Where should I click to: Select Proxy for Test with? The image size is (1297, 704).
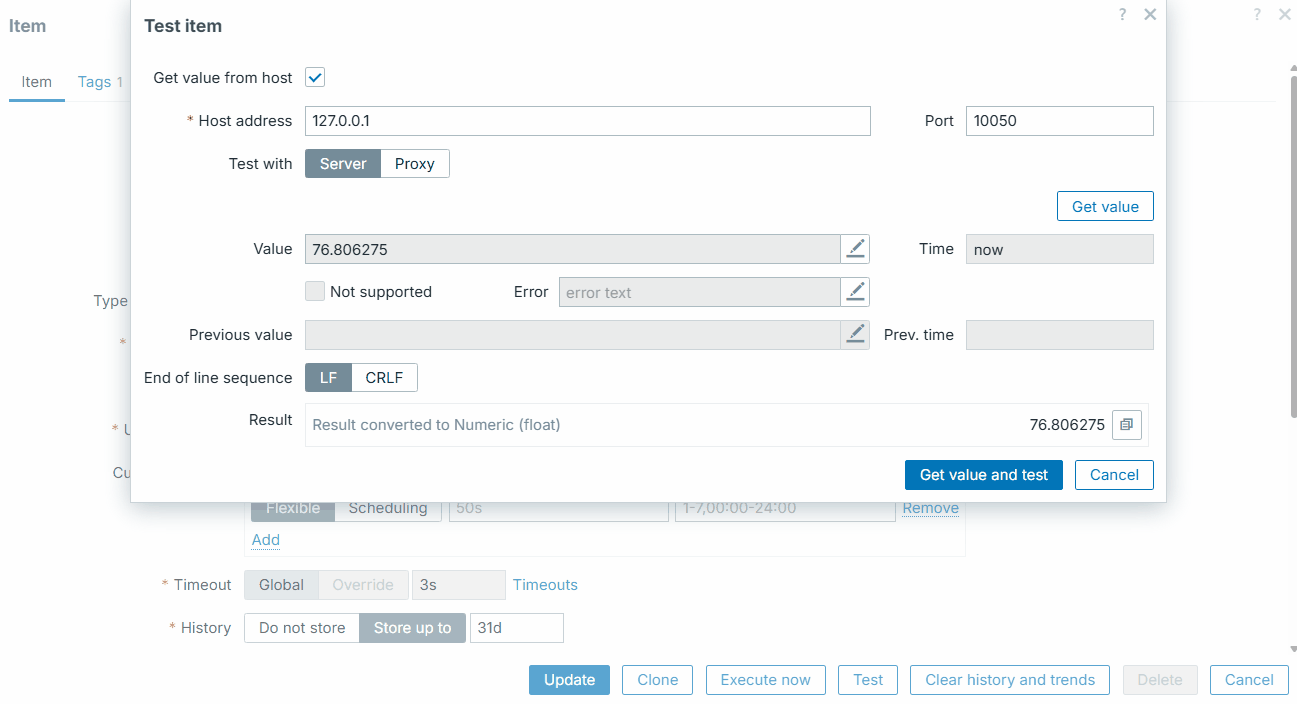(x=414, y=164)
